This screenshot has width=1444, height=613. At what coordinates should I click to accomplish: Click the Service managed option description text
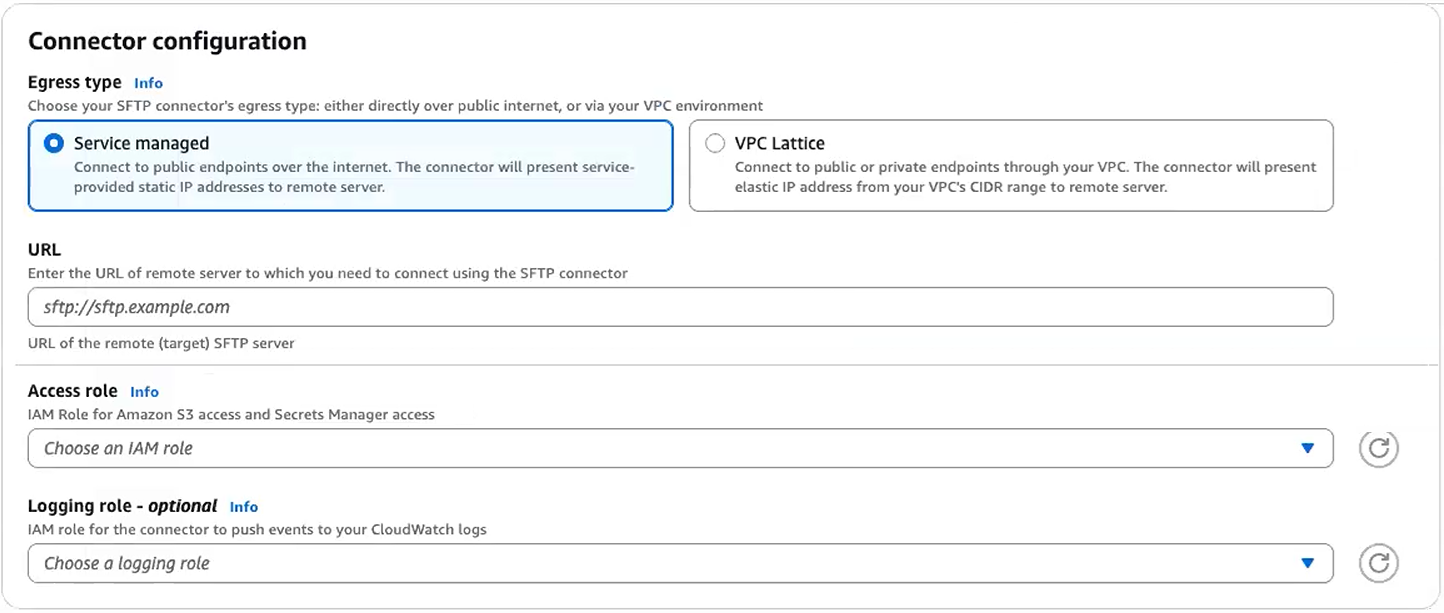coord(354,177)
